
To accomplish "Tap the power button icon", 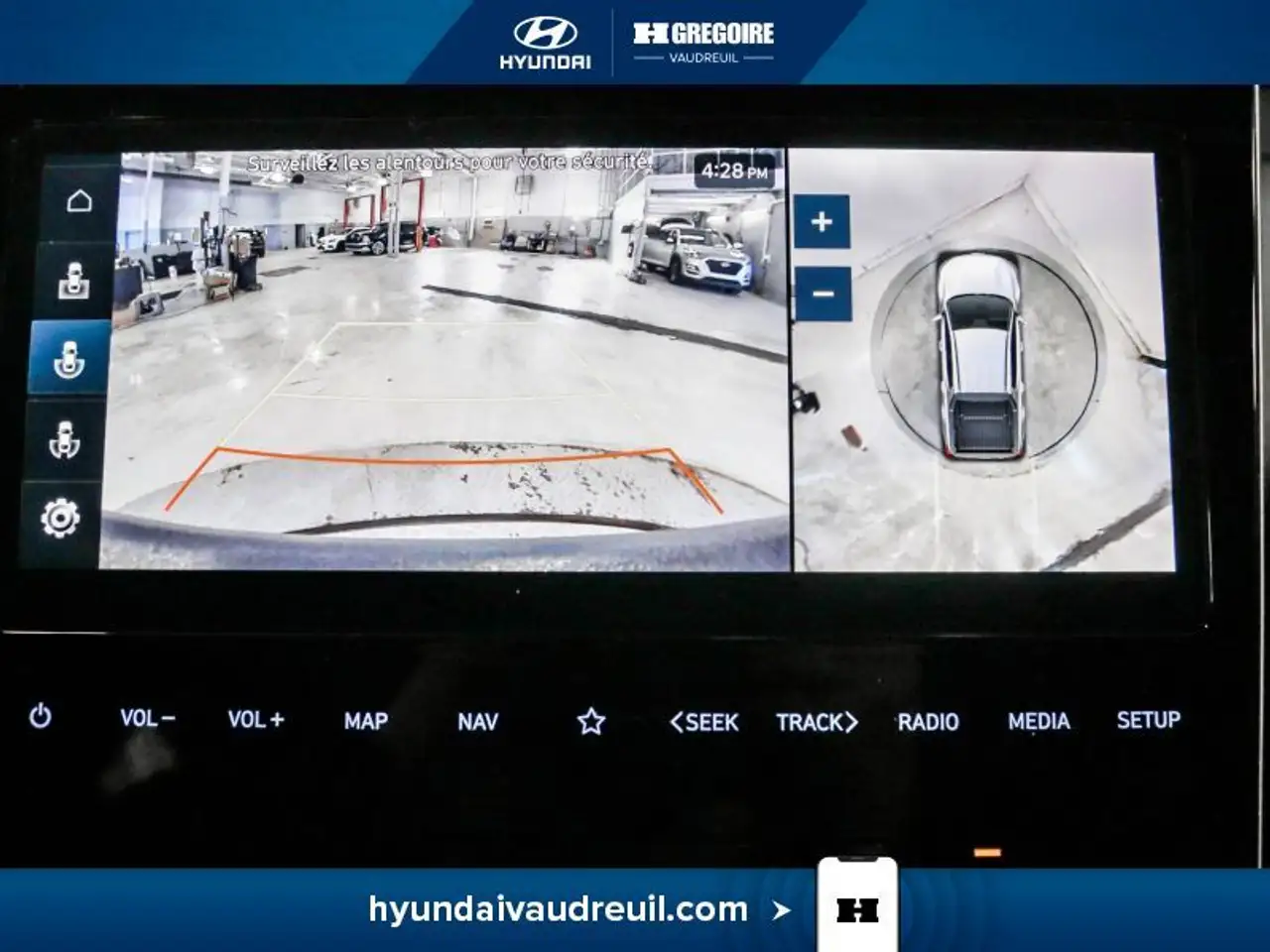I will [40, 716].
